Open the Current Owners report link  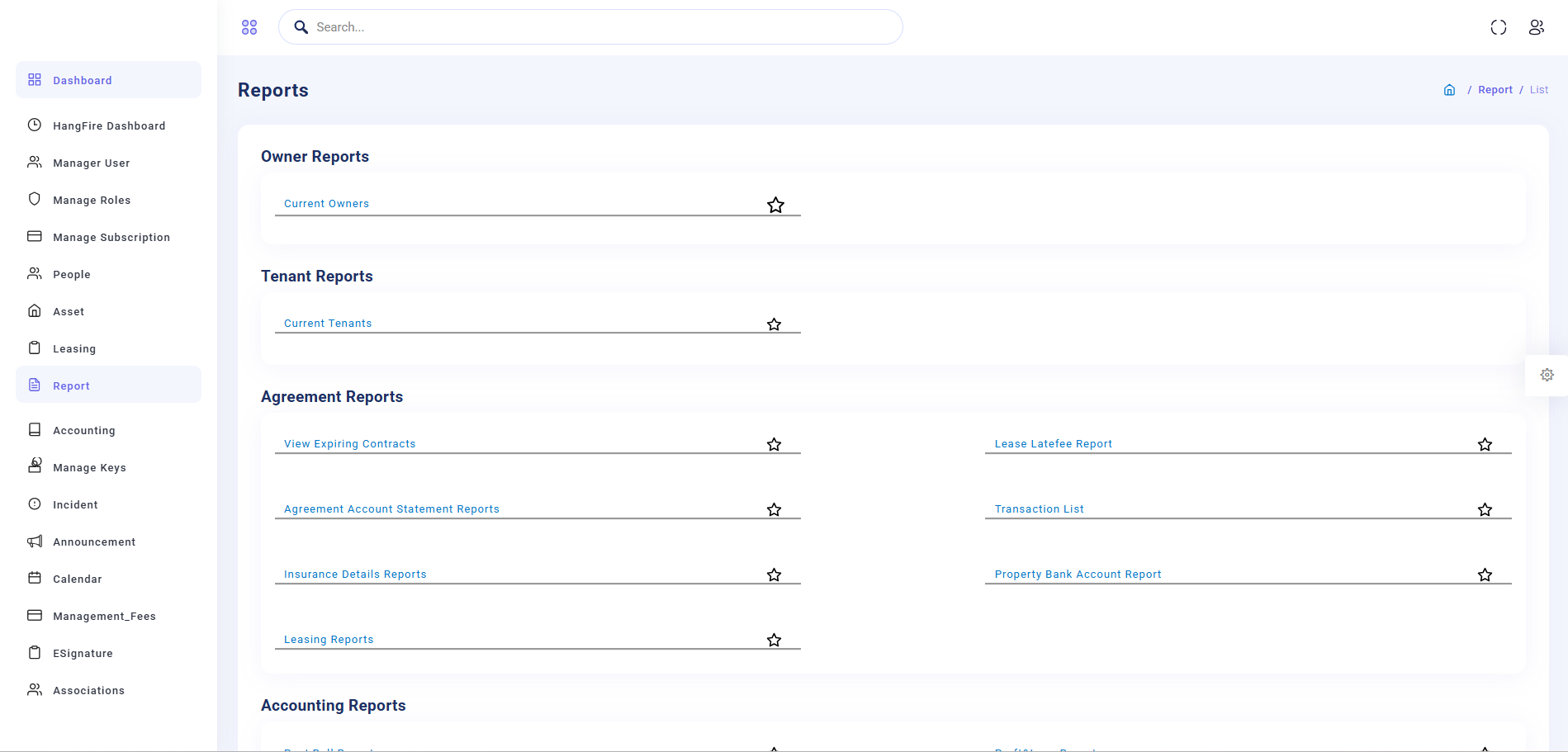tap(326, 204)
